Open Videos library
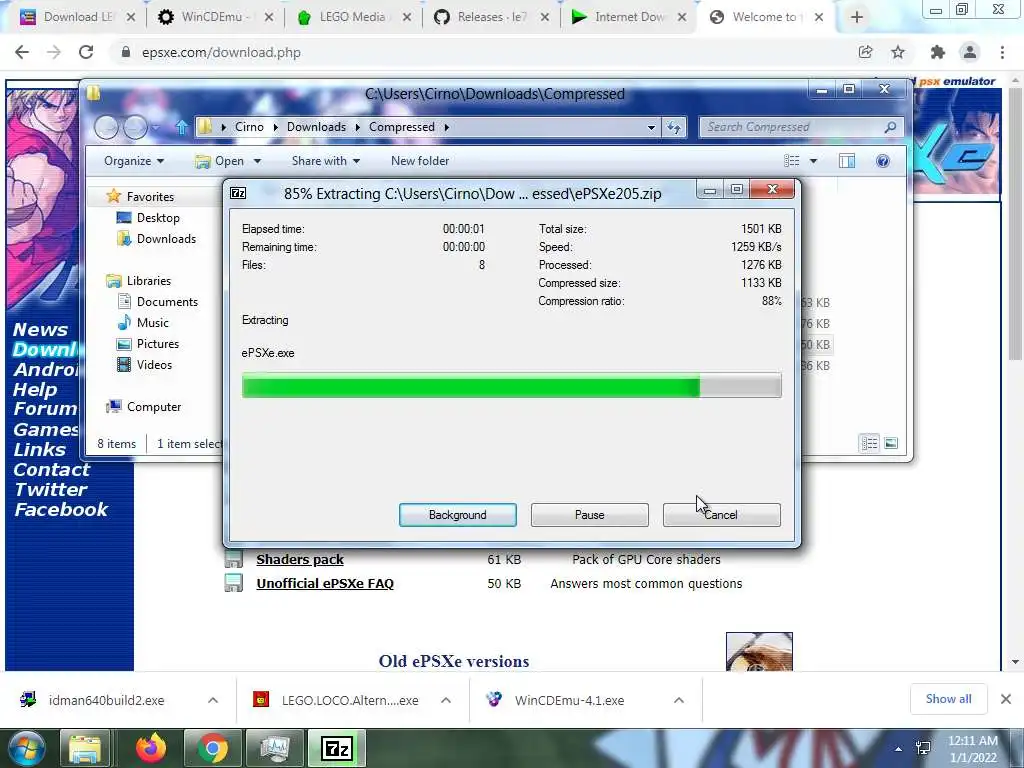1024x768 pixels. tap(154, 364)
